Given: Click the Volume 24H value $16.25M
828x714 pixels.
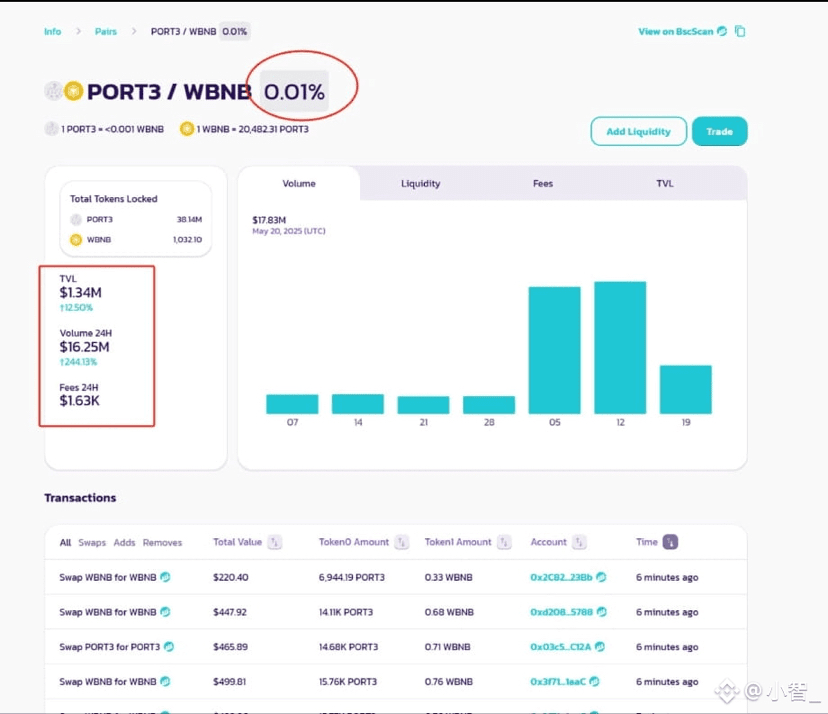Looking at the screenshot, I should [x=84, y=347].
